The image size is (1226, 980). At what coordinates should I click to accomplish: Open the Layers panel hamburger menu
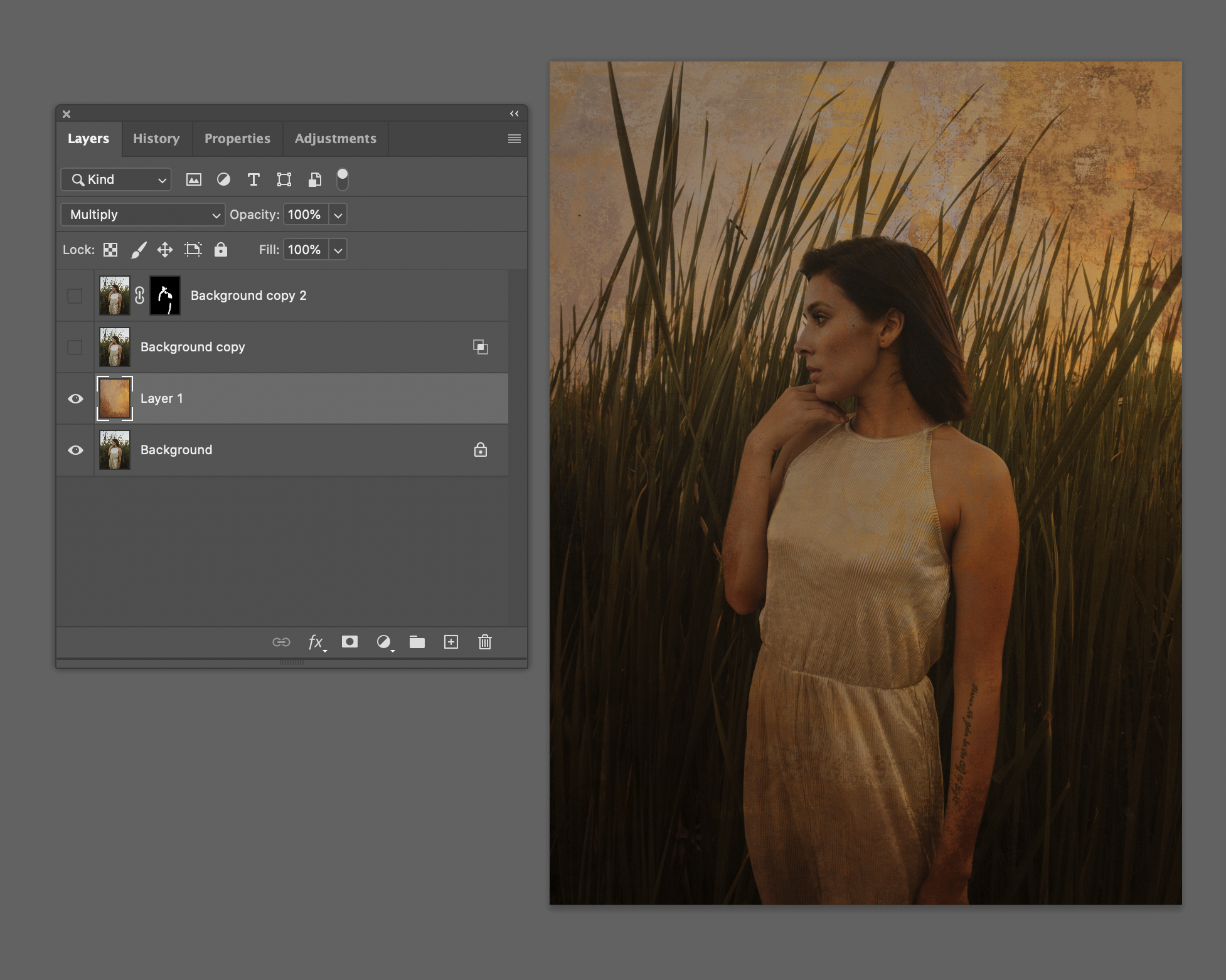tap(514, 139)
